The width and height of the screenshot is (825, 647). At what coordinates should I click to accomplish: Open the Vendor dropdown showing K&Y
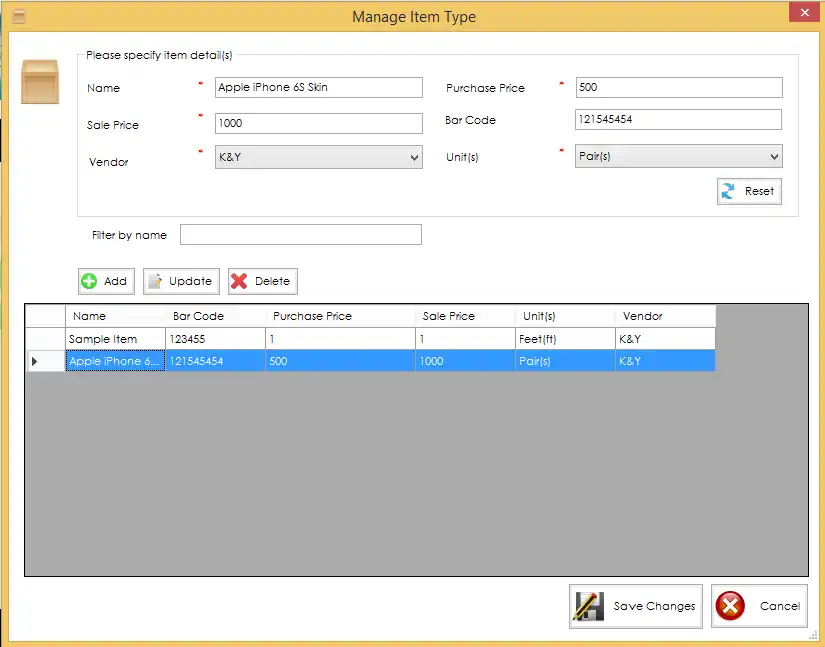[x=318, y=157]
